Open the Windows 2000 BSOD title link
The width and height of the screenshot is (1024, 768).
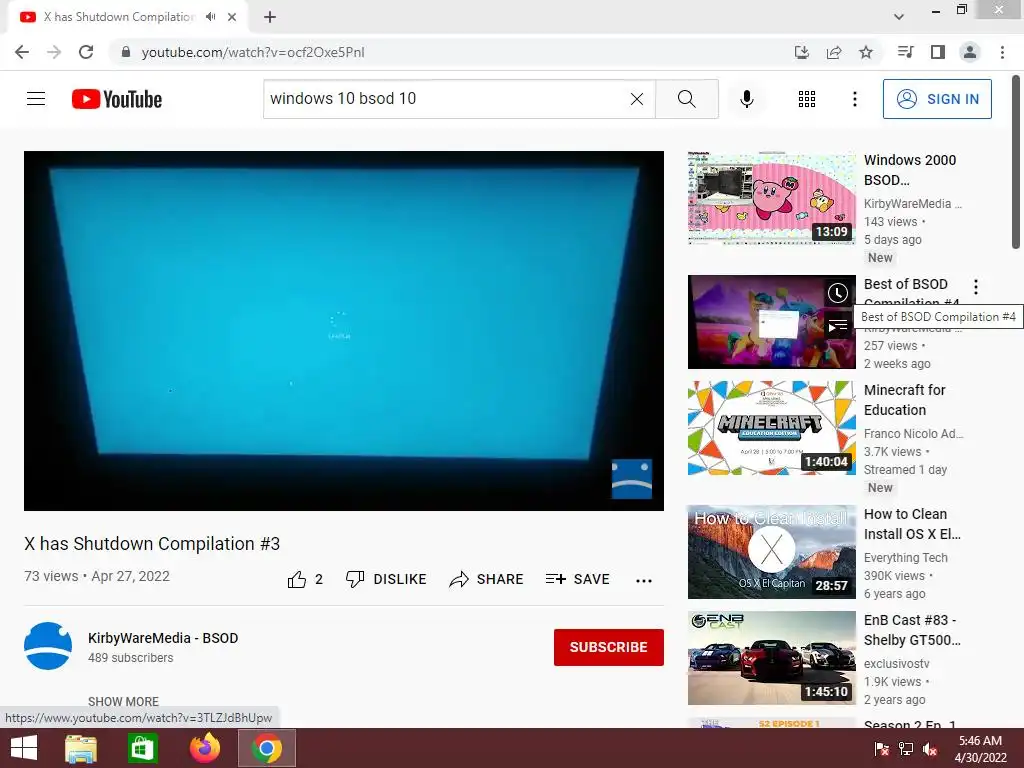click(910, 170)
